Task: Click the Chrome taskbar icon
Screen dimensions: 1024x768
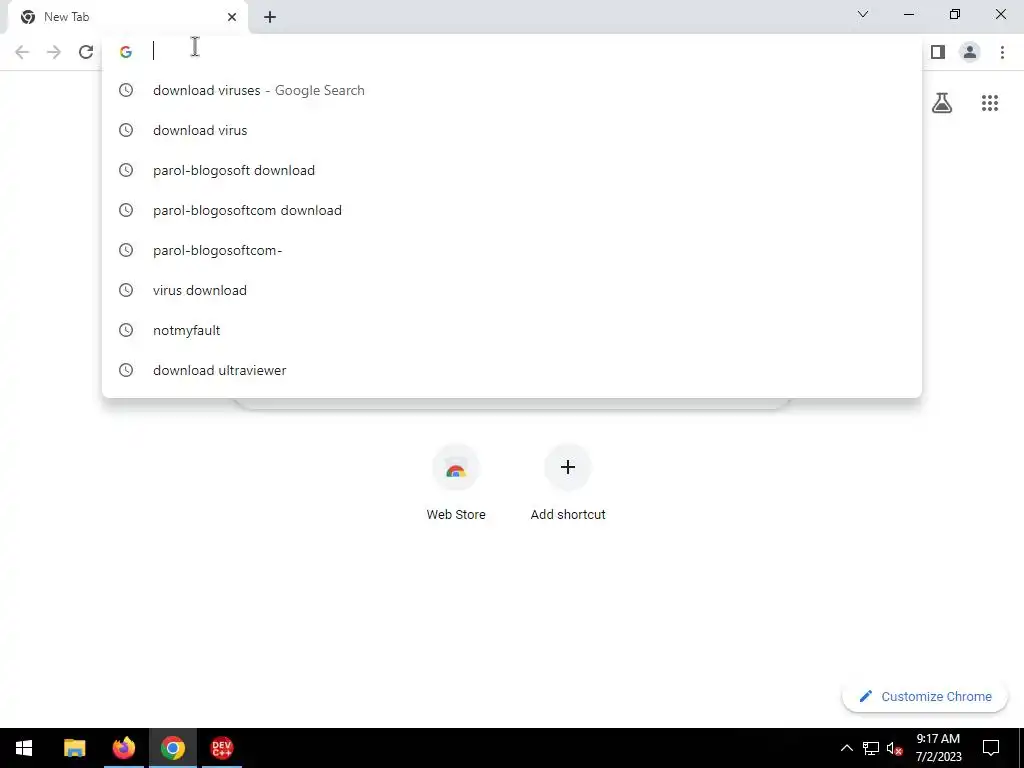Action: [x=172, y=748]
